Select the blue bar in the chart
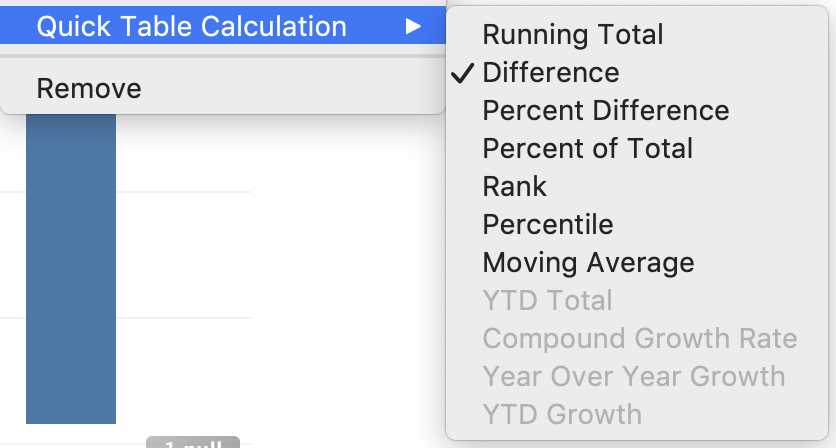 coord(70,270)
